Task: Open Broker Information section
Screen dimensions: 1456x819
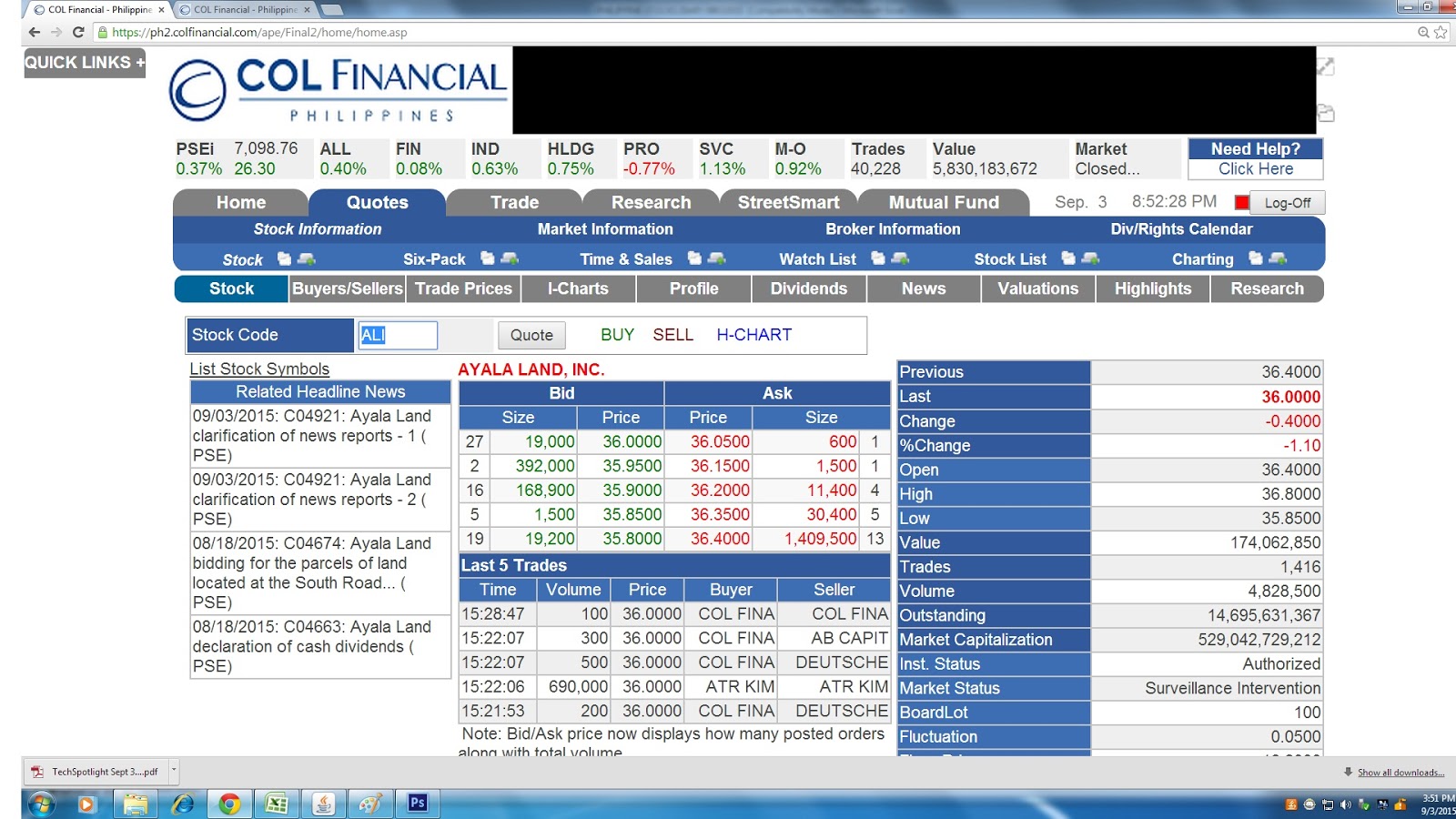Action: click(x=893, y=229)
